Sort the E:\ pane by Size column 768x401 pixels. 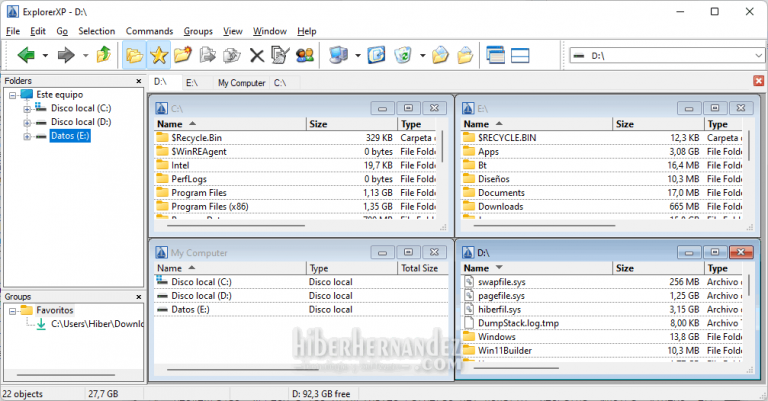click(625, 124)
